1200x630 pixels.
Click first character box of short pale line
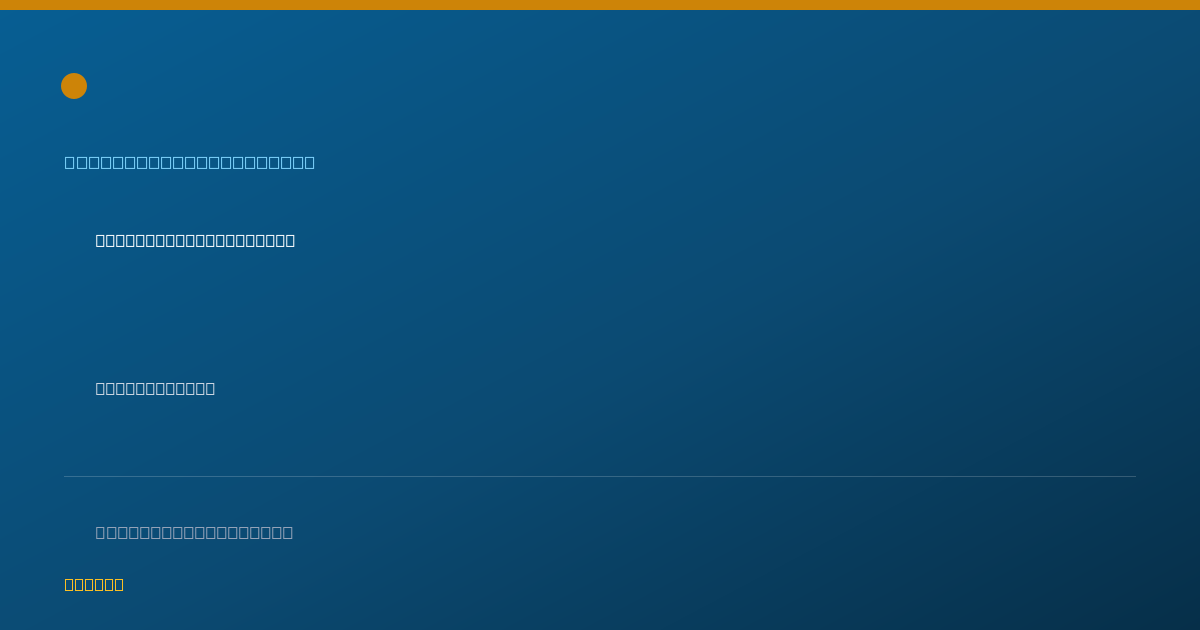pyautogui.click(x=100, y=388)
